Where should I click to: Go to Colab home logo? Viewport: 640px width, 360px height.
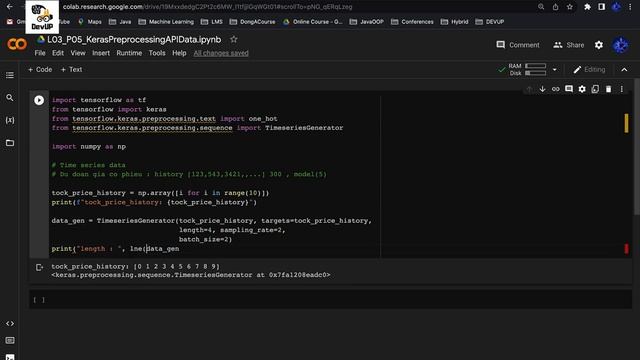coord(17,44)
